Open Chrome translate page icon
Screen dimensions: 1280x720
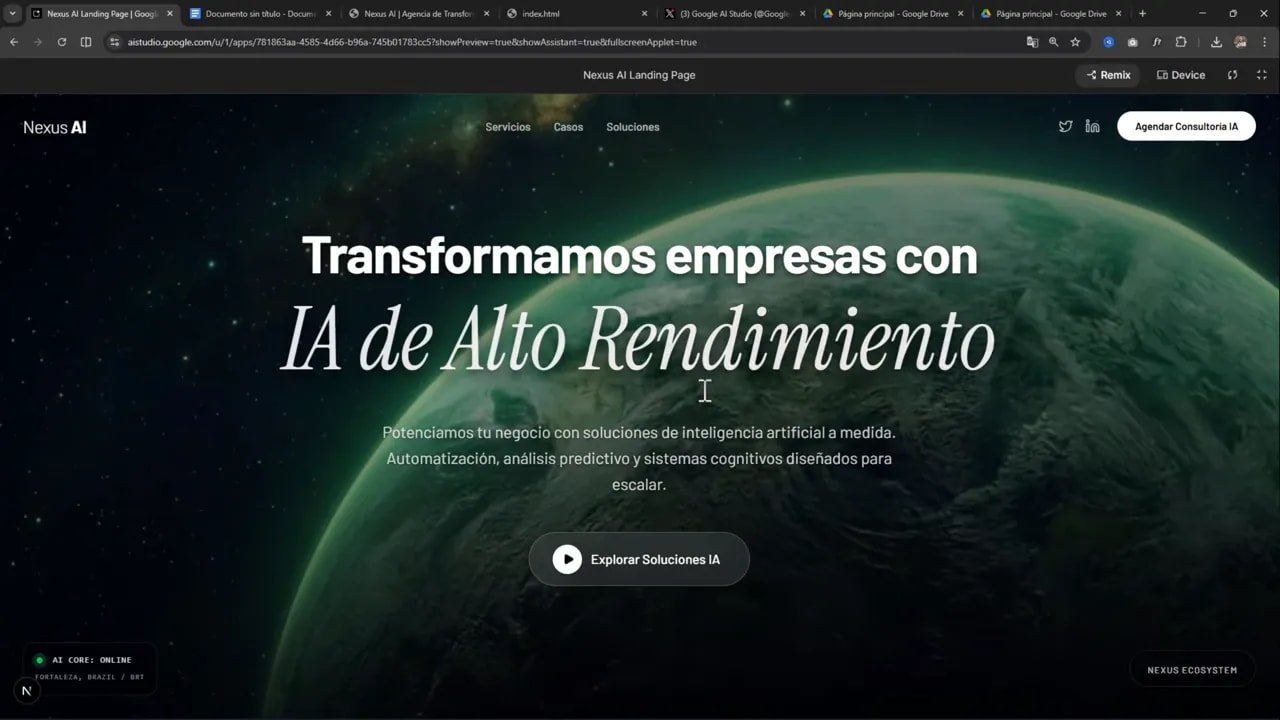1032,42
